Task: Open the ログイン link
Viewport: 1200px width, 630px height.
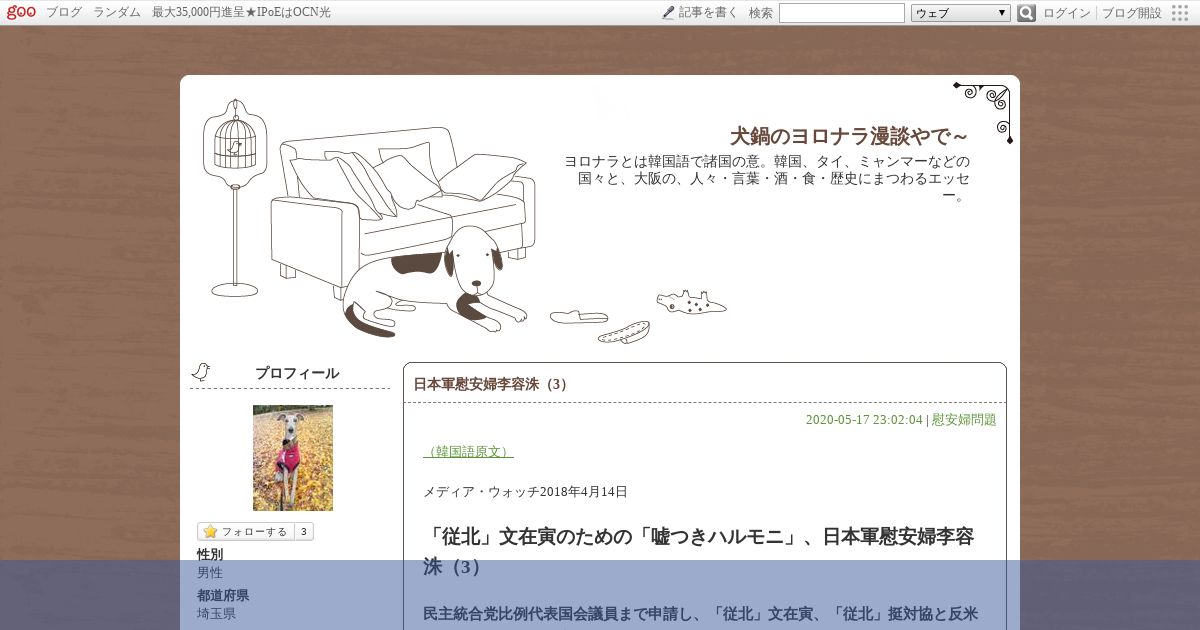Action: tap(1067, 13)
